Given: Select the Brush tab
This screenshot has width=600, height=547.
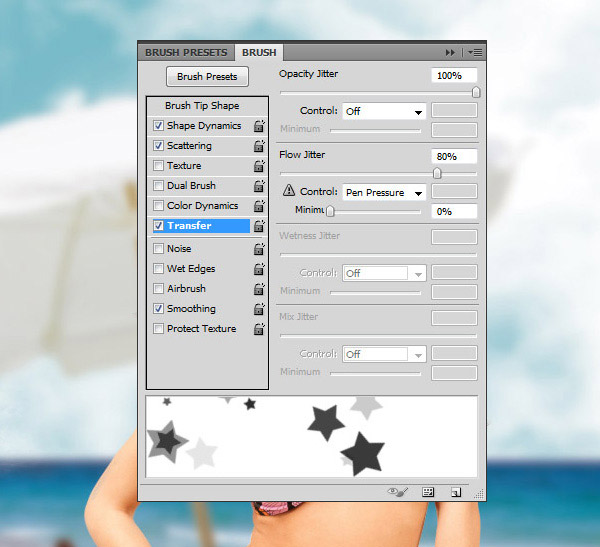Looking at the screenshot, I should click(x=259, y=52).
